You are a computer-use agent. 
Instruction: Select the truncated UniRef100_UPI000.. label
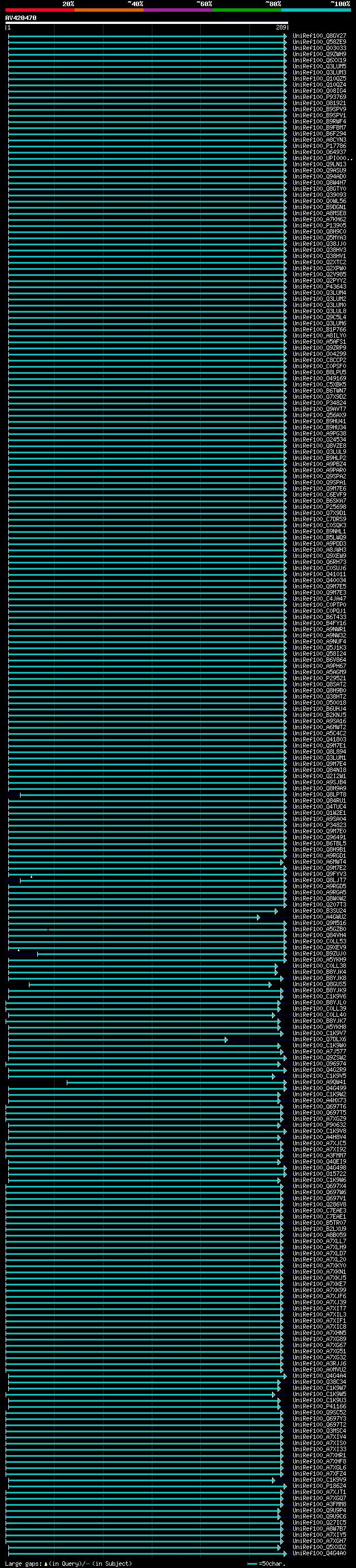[x=323, y=159]
